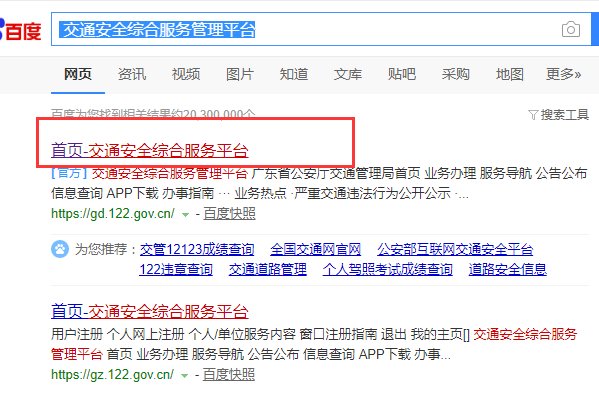Open second result 首页-交通安全综合服务平台 (gz.122.gov.cn)

click(150, 311)
